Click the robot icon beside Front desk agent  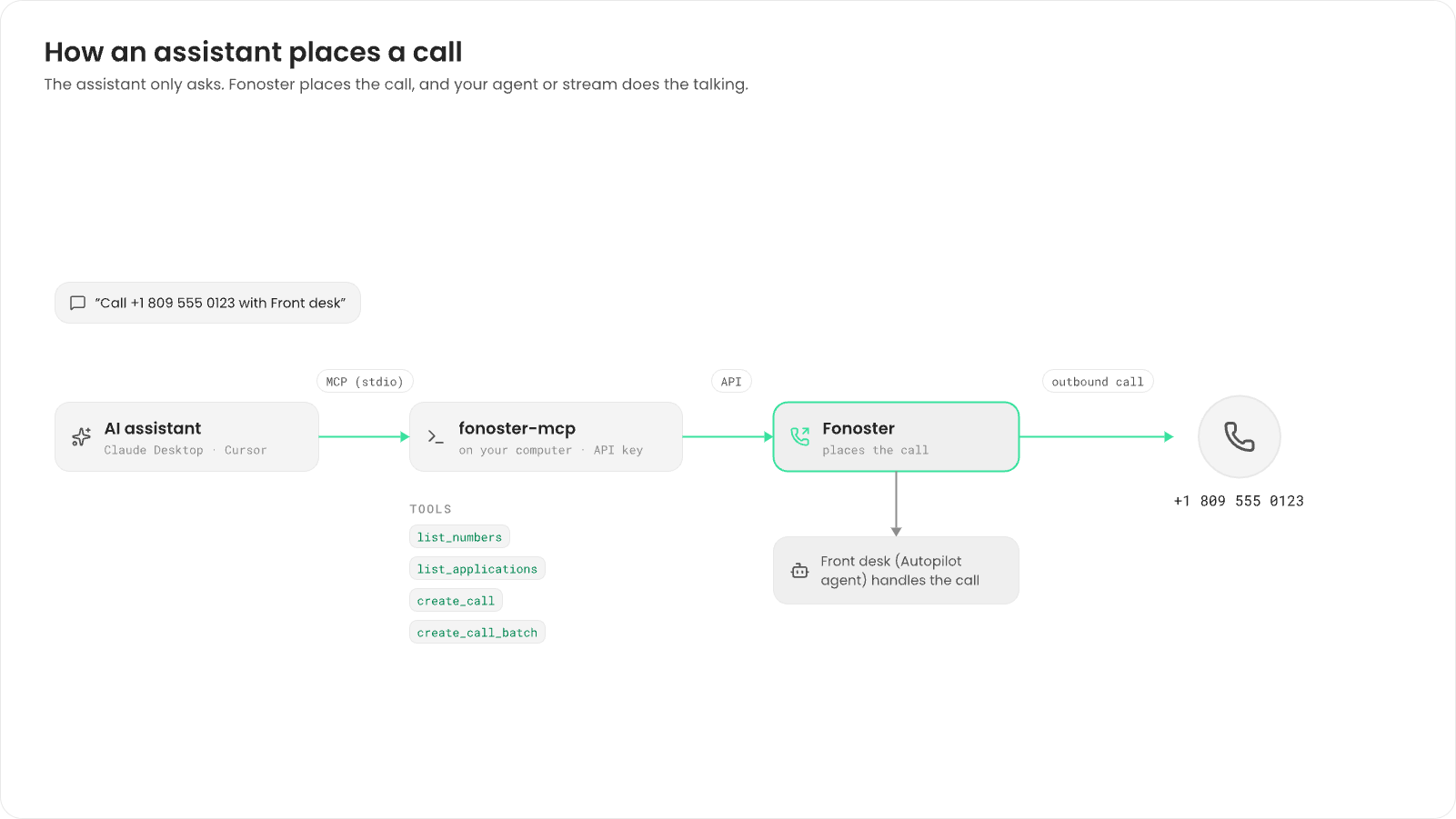799,571
